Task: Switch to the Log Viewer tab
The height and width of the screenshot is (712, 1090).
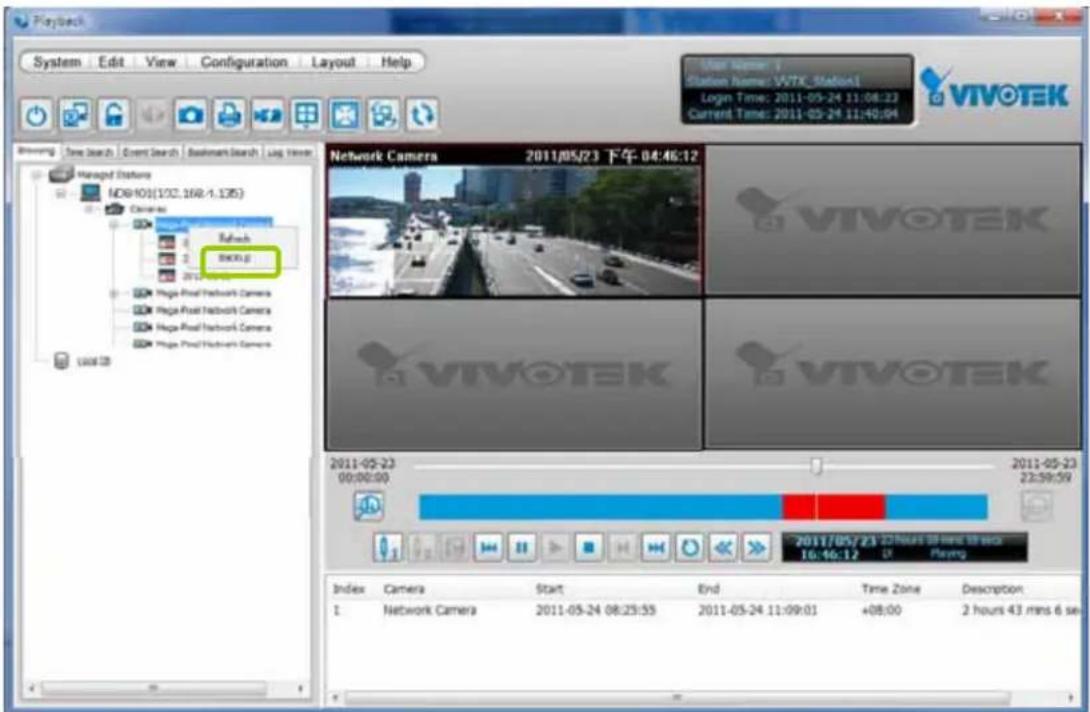Action: pos(289,152)
